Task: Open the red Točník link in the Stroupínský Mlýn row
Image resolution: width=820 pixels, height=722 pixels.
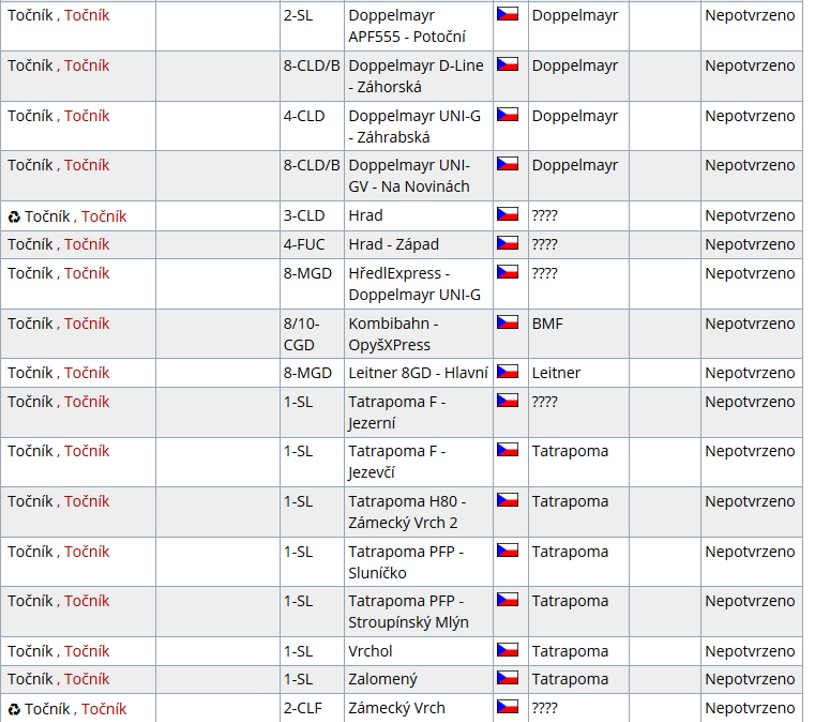Action: pos(87,601)
